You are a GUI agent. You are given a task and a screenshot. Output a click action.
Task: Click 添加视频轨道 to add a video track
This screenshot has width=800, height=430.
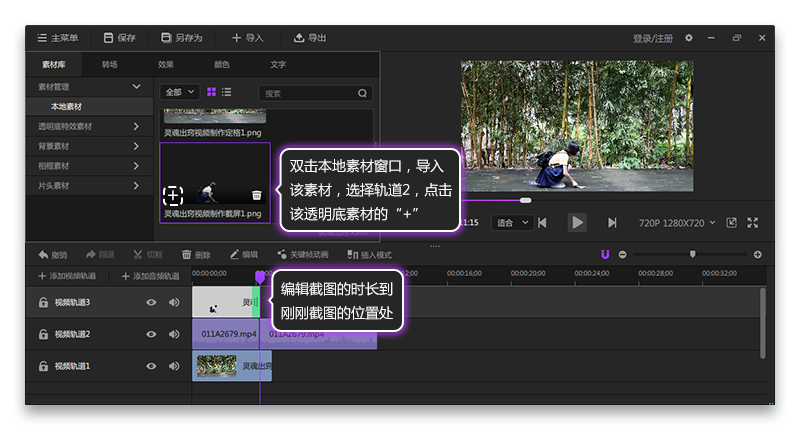[66, 275]
